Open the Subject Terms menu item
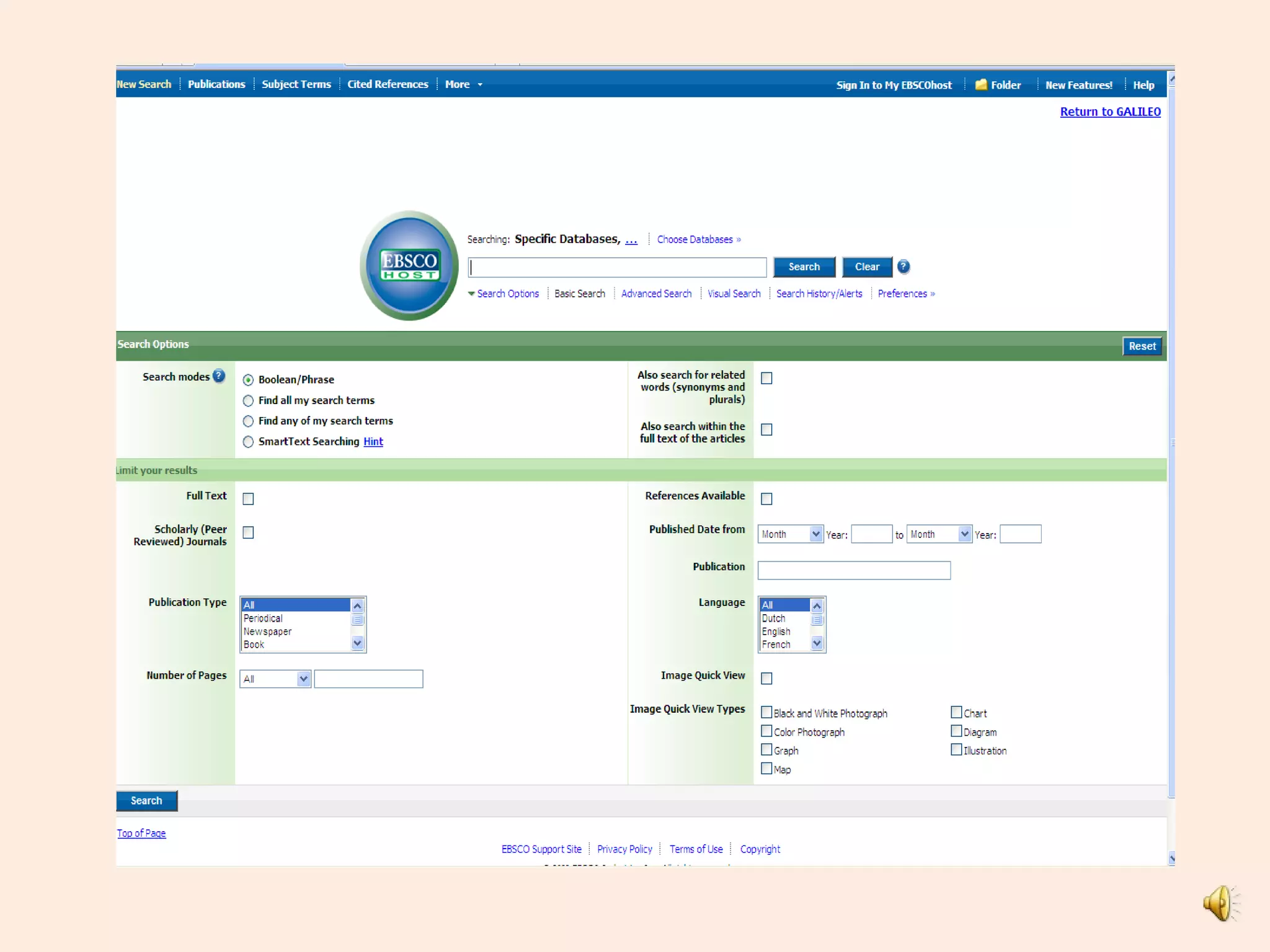Image resolution: width=1270 pixels, height=952 pixels. click(x=296, y=84)
